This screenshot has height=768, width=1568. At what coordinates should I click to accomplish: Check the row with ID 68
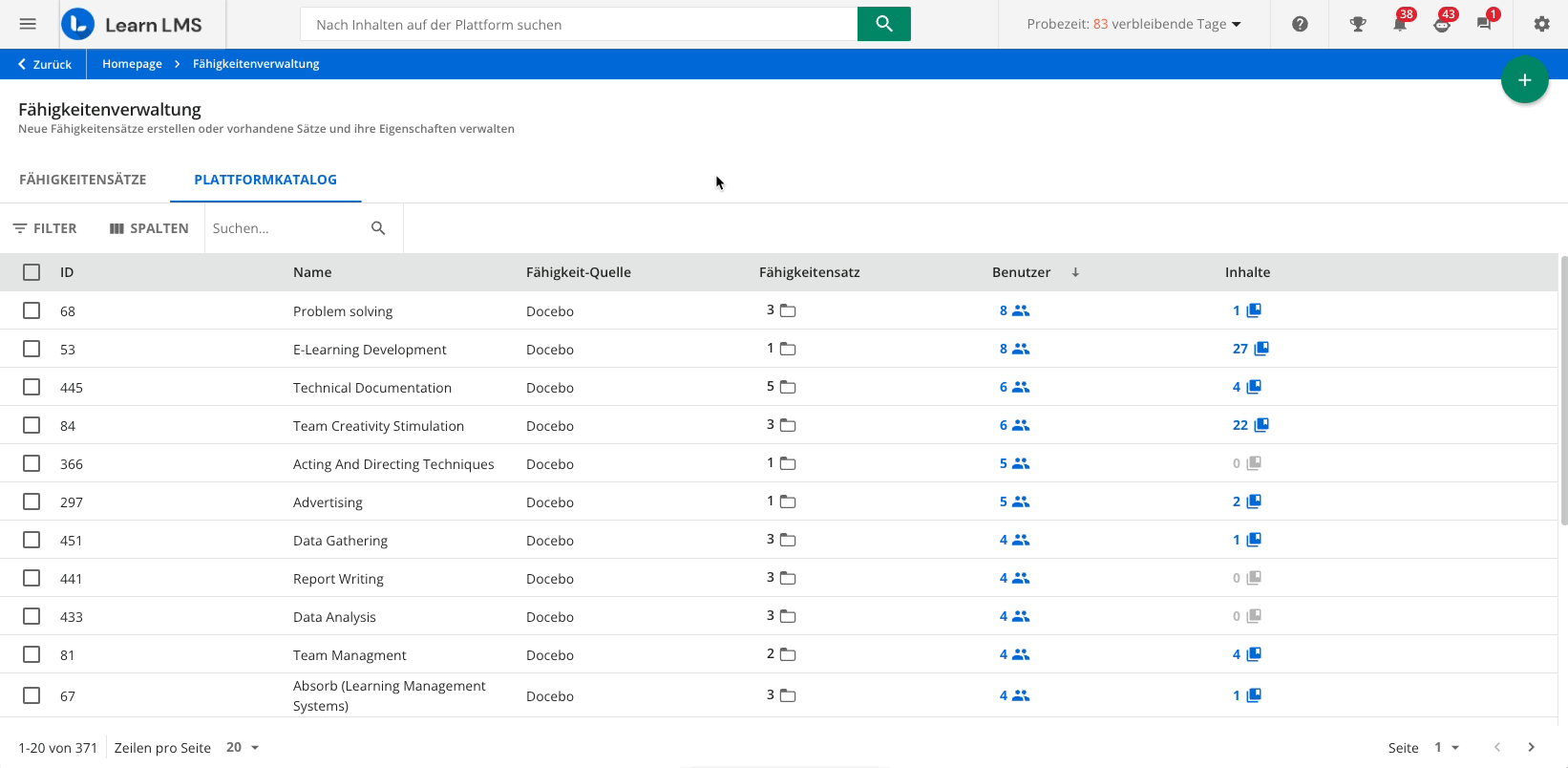click(32, 310)
